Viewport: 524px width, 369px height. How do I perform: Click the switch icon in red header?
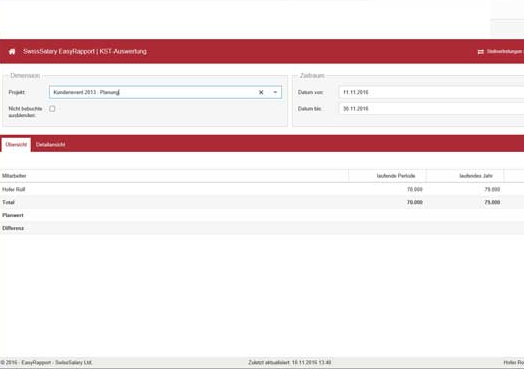tap(481, 52)
